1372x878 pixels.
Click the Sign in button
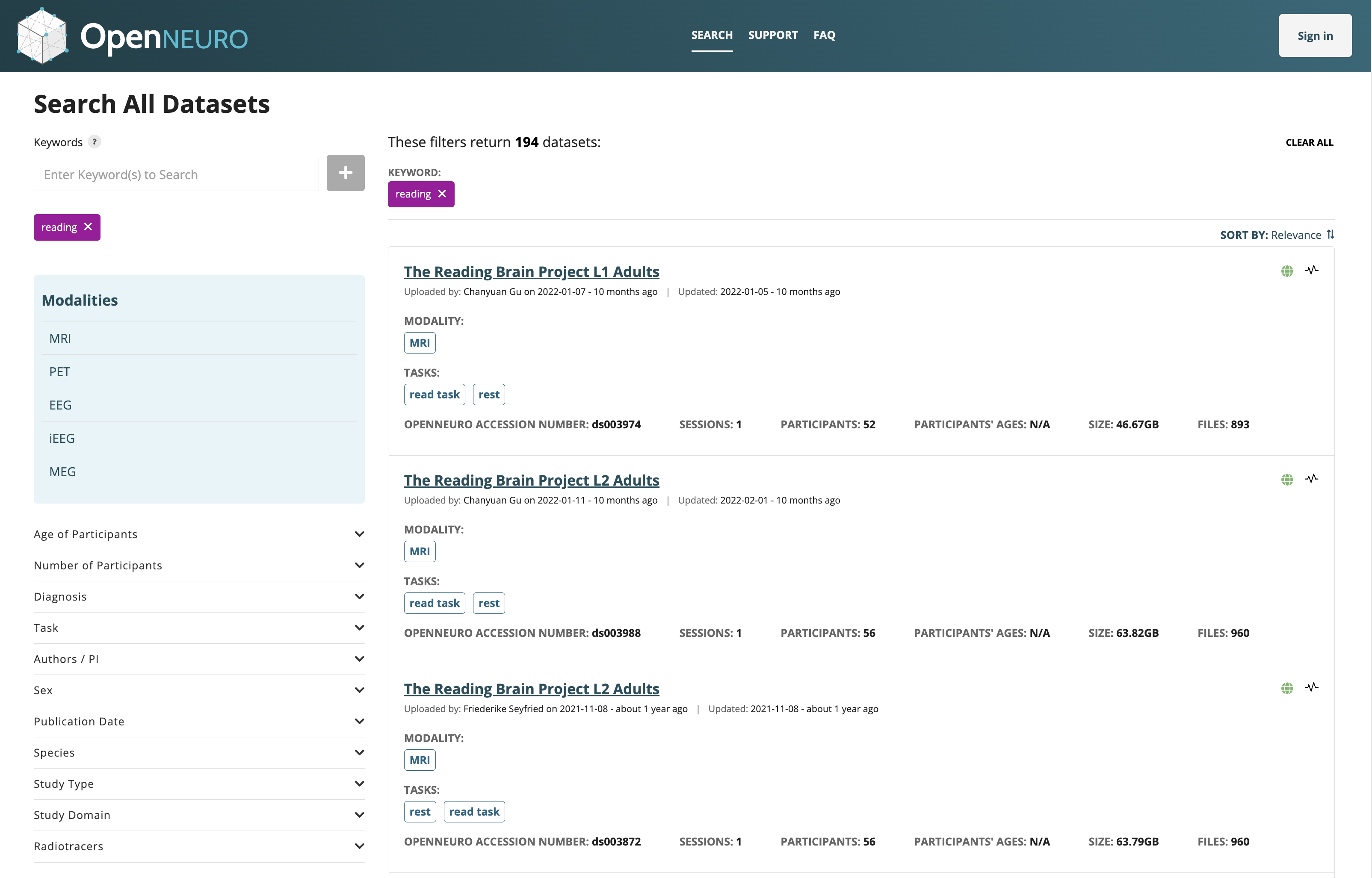[x=1314, y=36]
